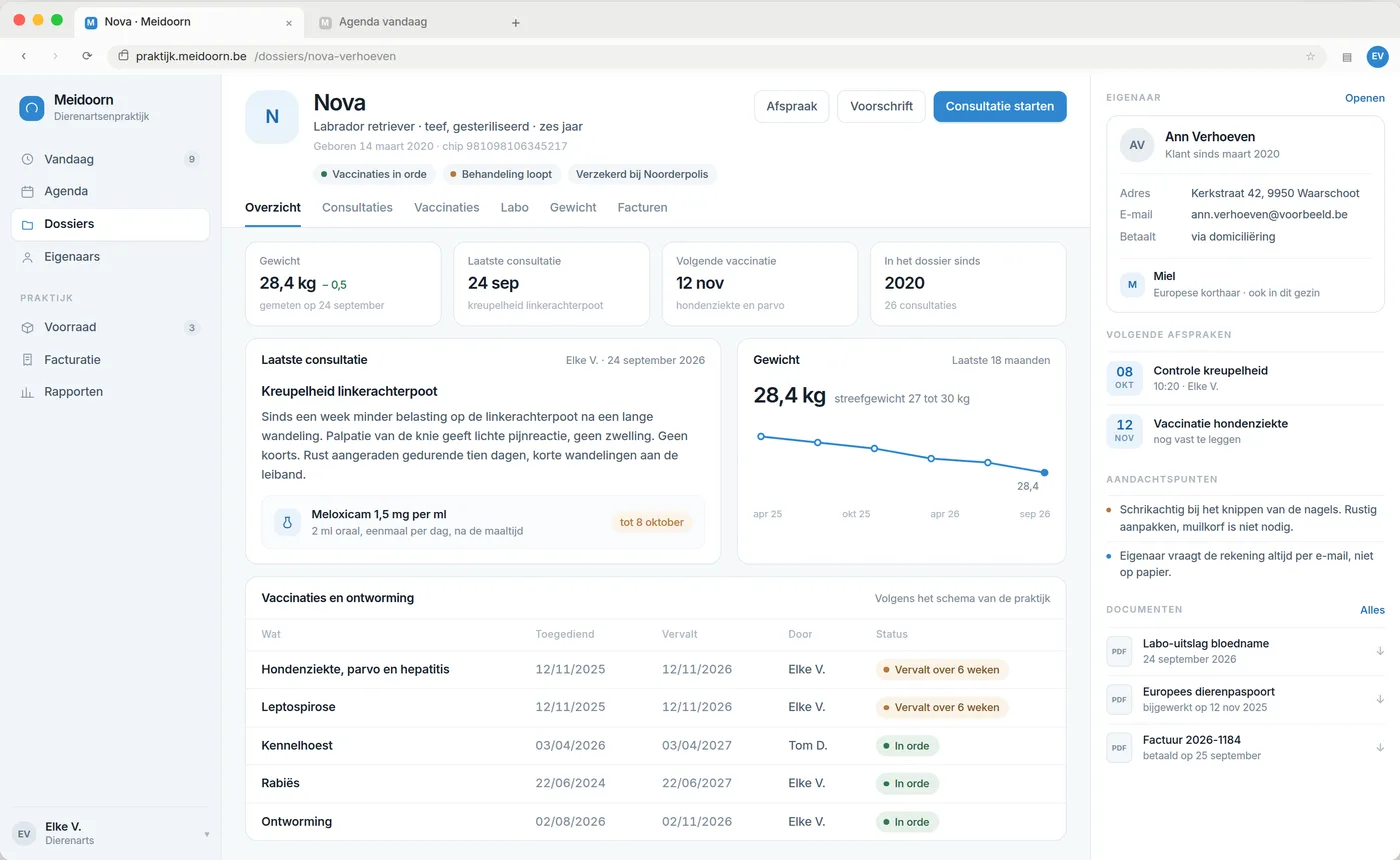Open the owner via Openen link
1400x860 pixels.
[x=1365, y=98]
